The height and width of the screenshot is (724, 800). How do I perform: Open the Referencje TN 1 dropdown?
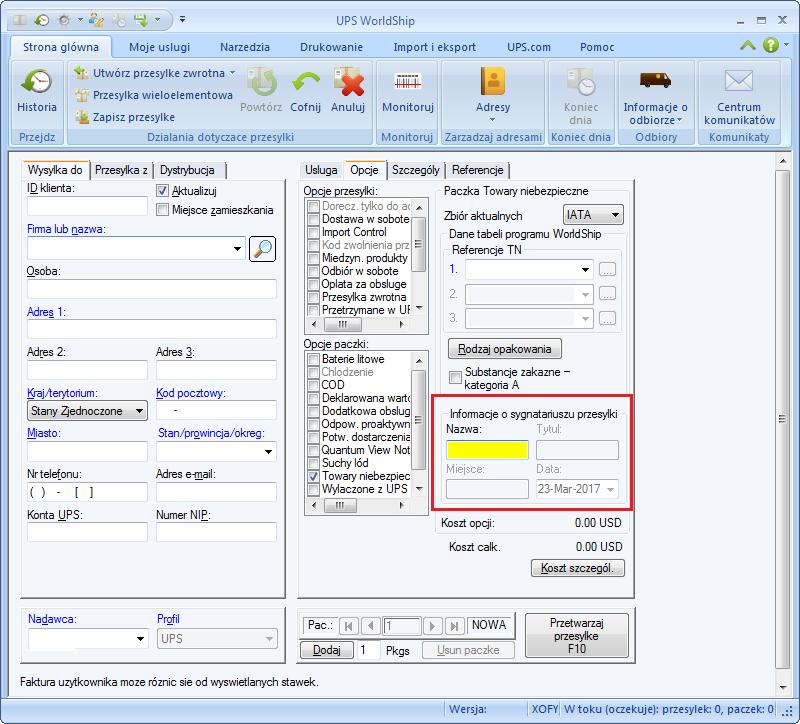585,269
